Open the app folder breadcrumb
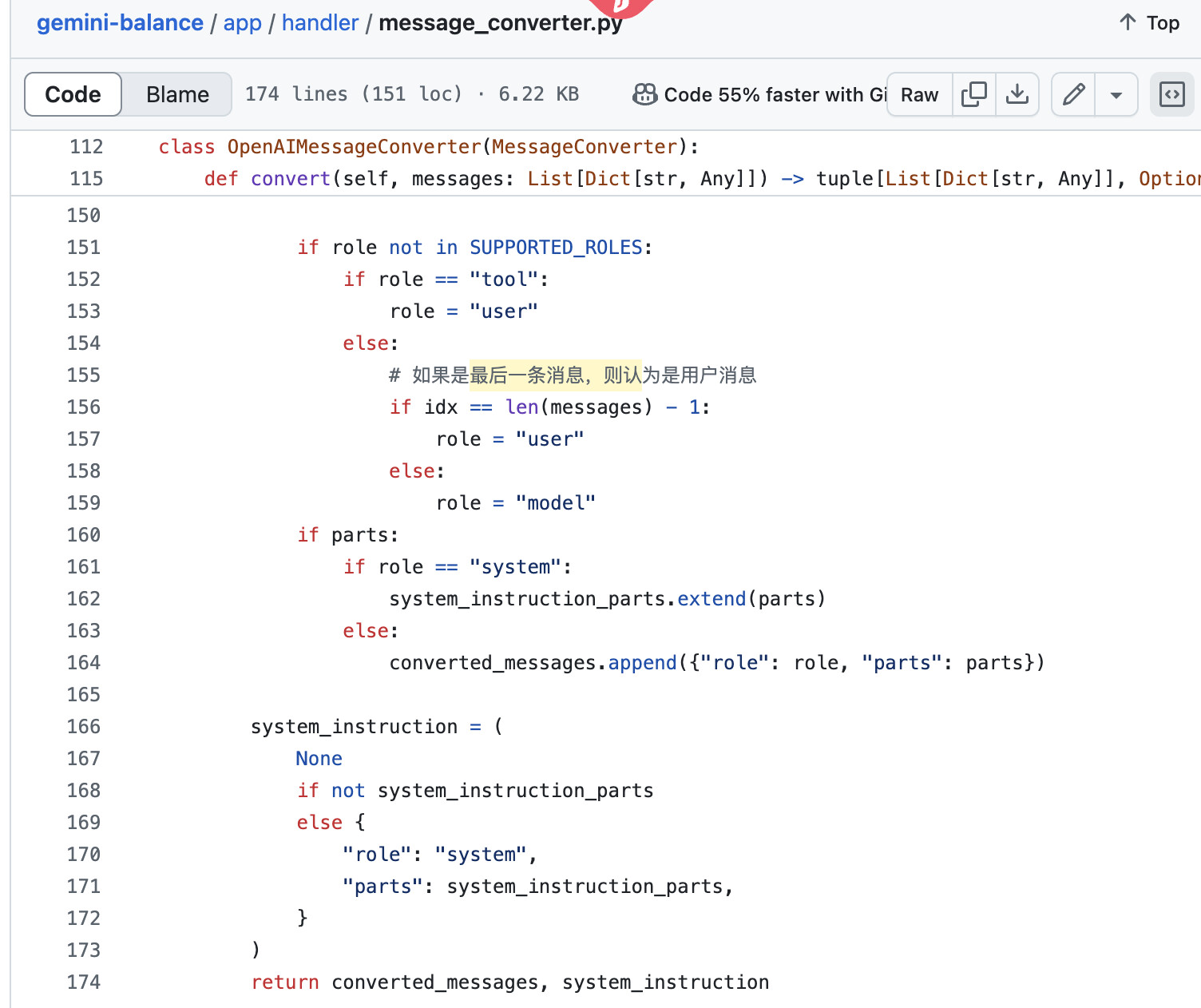Screen dimensions: 1201x1008 [242, 22]
